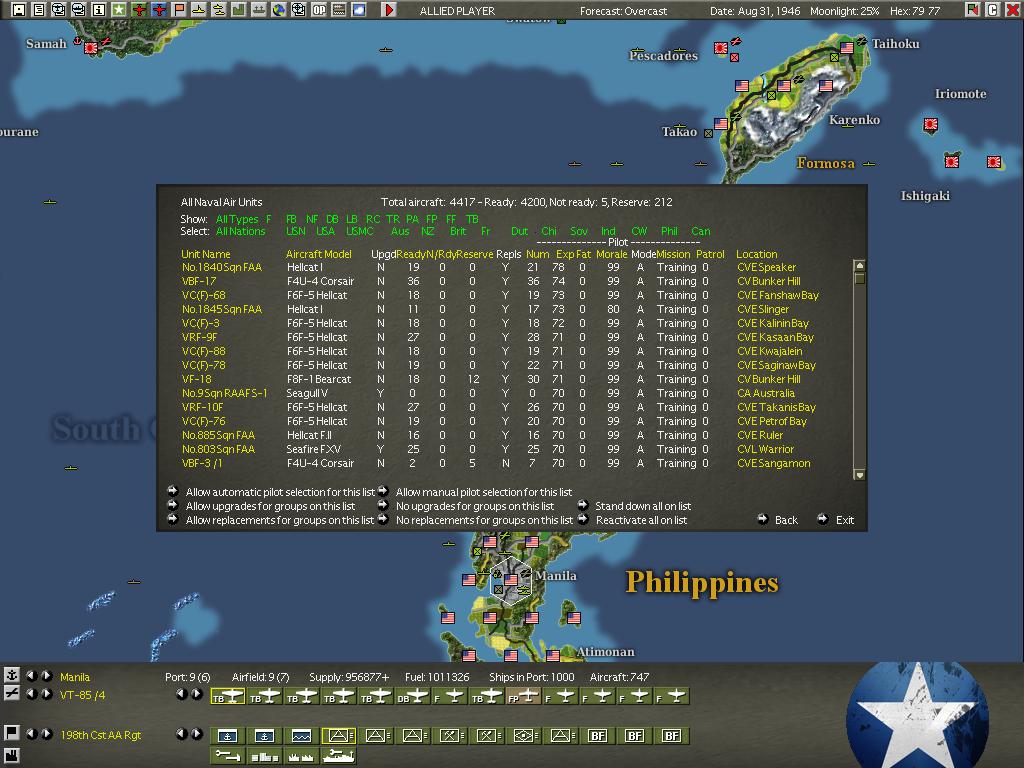The height and width of the screenshot is (768, 1024).
Task: Go to previous base left of Manila
Action: pos(31,675)
